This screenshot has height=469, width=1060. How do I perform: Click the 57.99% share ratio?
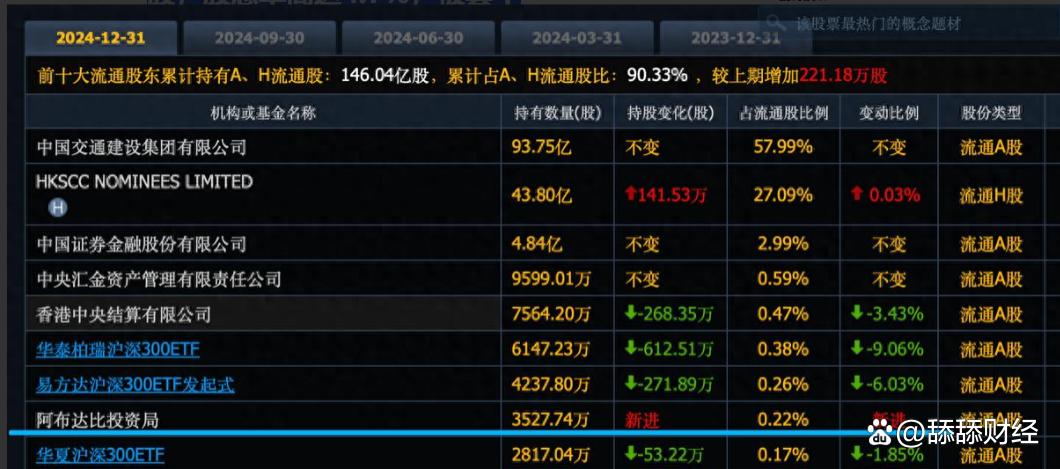point(784,147)
